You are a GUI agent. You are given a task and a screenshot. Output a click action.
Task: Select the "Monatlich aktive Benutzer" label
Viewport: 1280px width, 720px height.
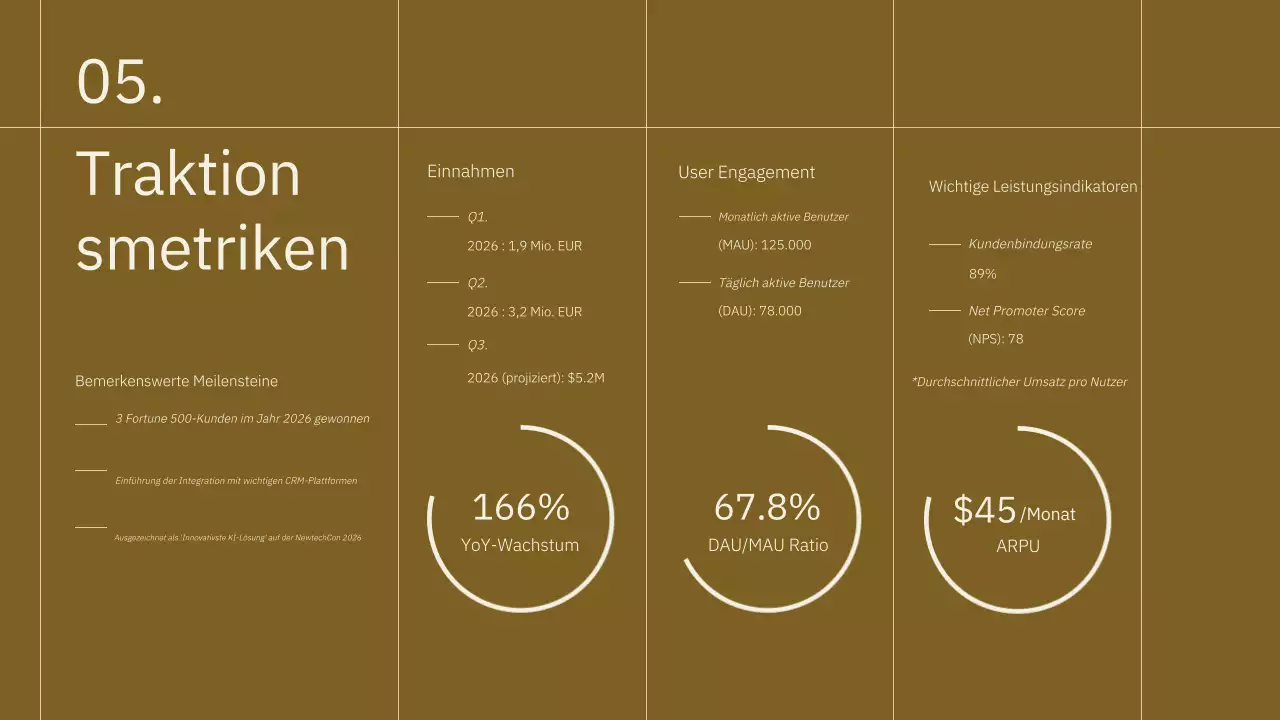pos(783,217)
